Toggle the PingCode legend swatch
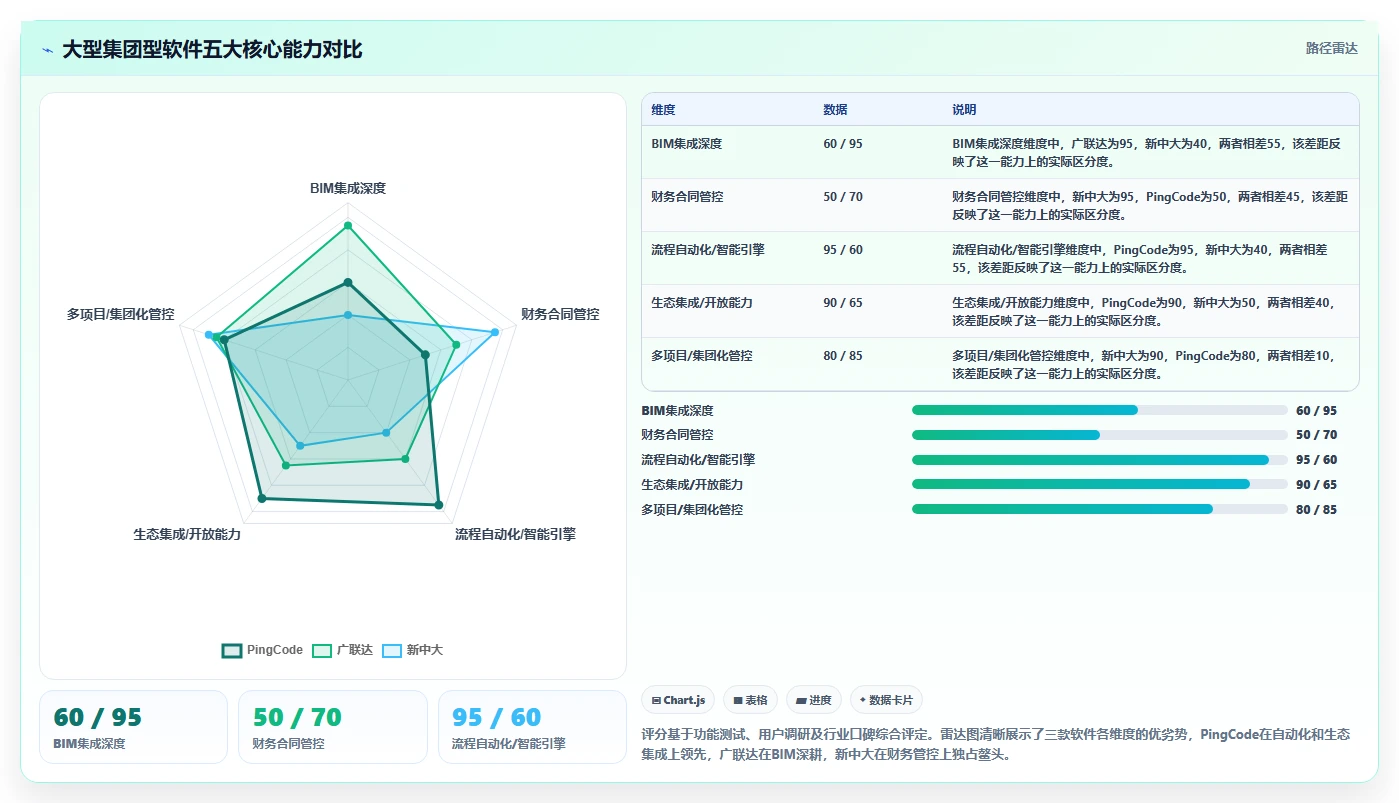This screenshot has height=803, width=1399. click(232, 650)
